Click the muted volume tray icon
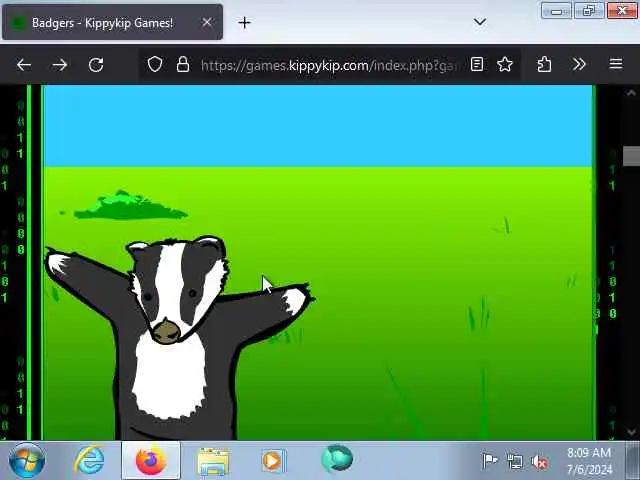This screenshot has width=640, height=480. coord(539,462)
